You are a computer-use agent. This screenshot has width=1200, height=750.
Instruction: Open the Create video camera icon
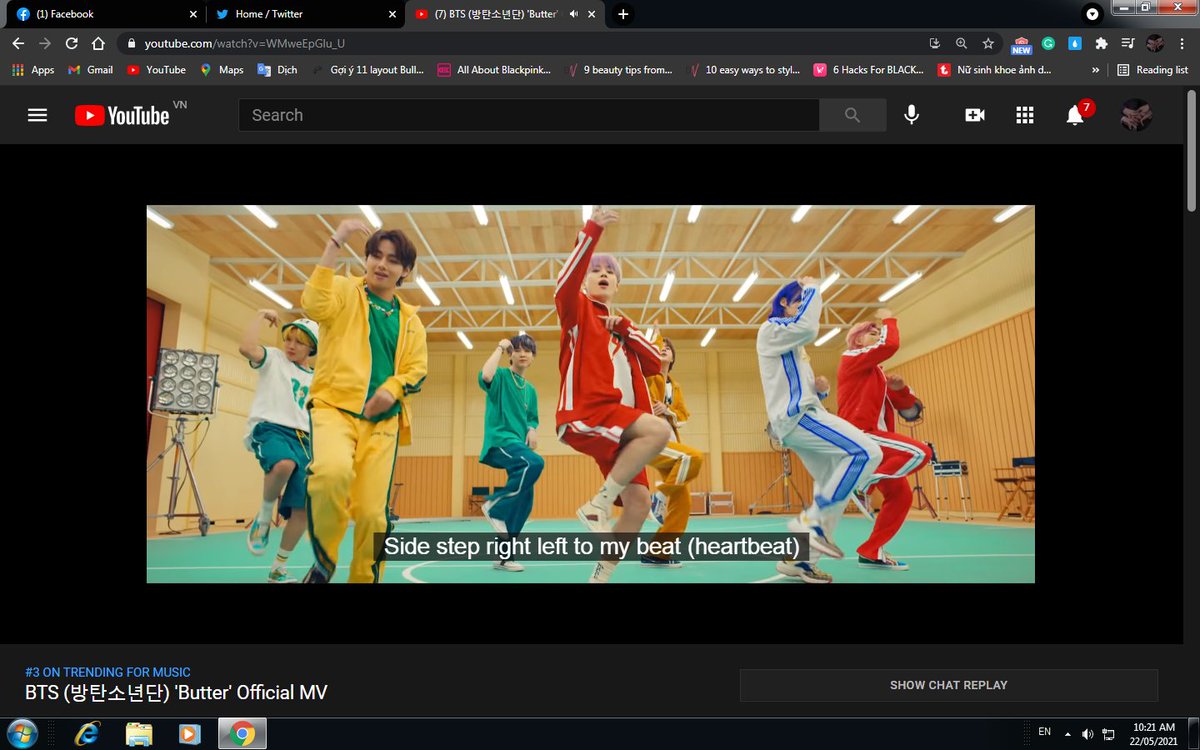click(974, 115)
